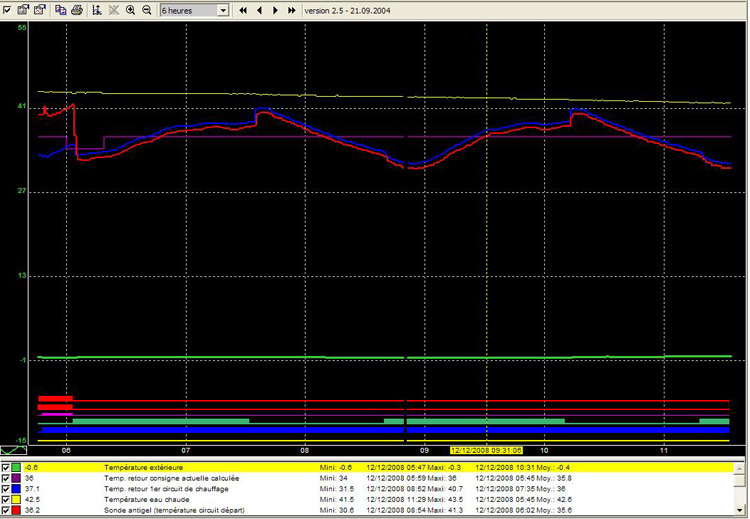750x519 pixels.
Task: Toggle the checkbox at far left of toolbar
Action: tap(7, 9)
